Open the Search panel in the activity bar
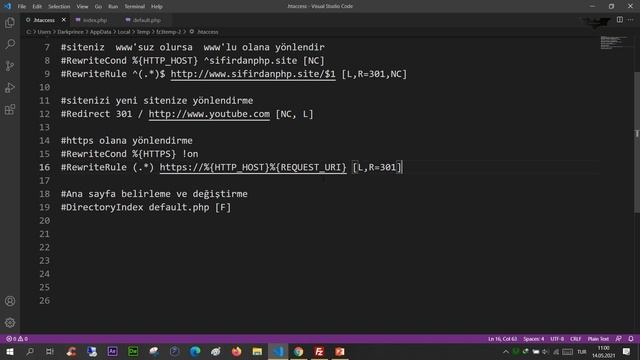 pos(10,44)
